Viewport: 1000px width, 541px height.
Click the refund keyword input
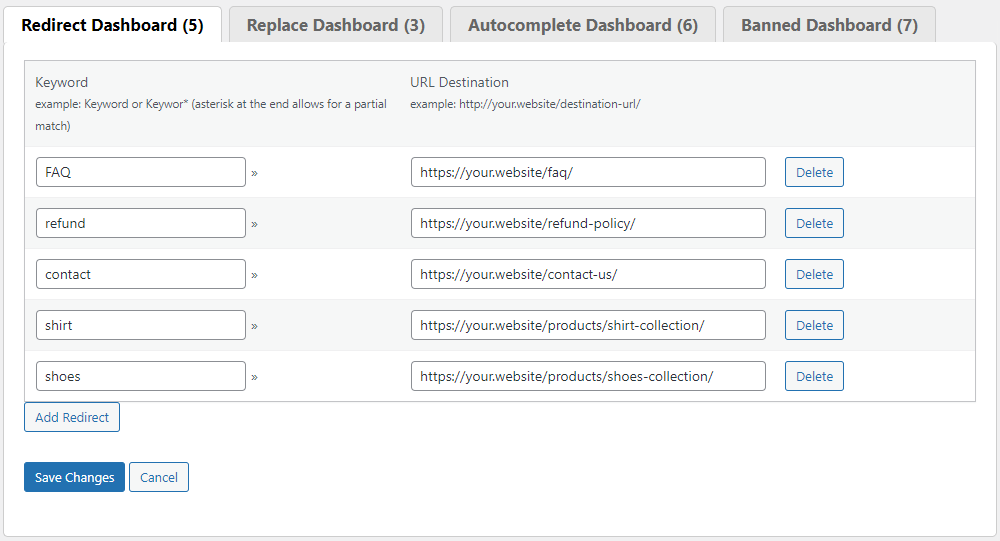click(140, 223)
